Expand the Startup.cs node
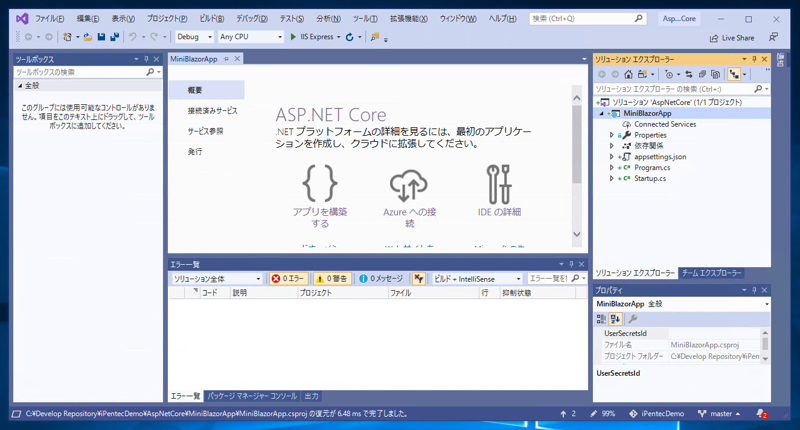This screenshot has width=800, height=430. coord(612,179)
